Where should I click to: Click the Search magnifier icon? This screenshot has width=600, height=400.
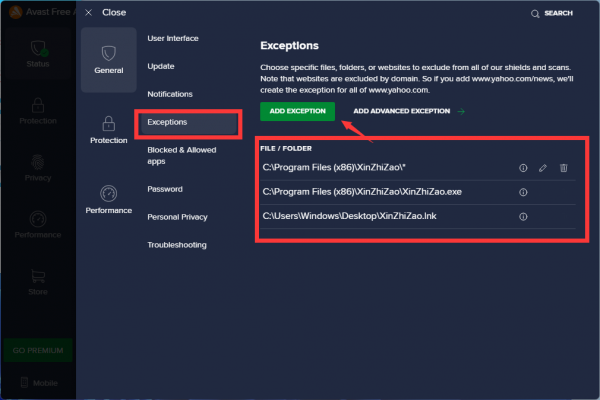coord(535,14)
